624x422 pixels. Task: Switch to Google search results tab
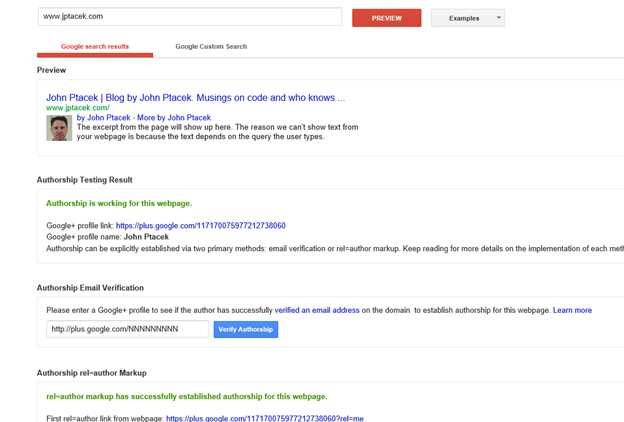click(x=95, y=47)
